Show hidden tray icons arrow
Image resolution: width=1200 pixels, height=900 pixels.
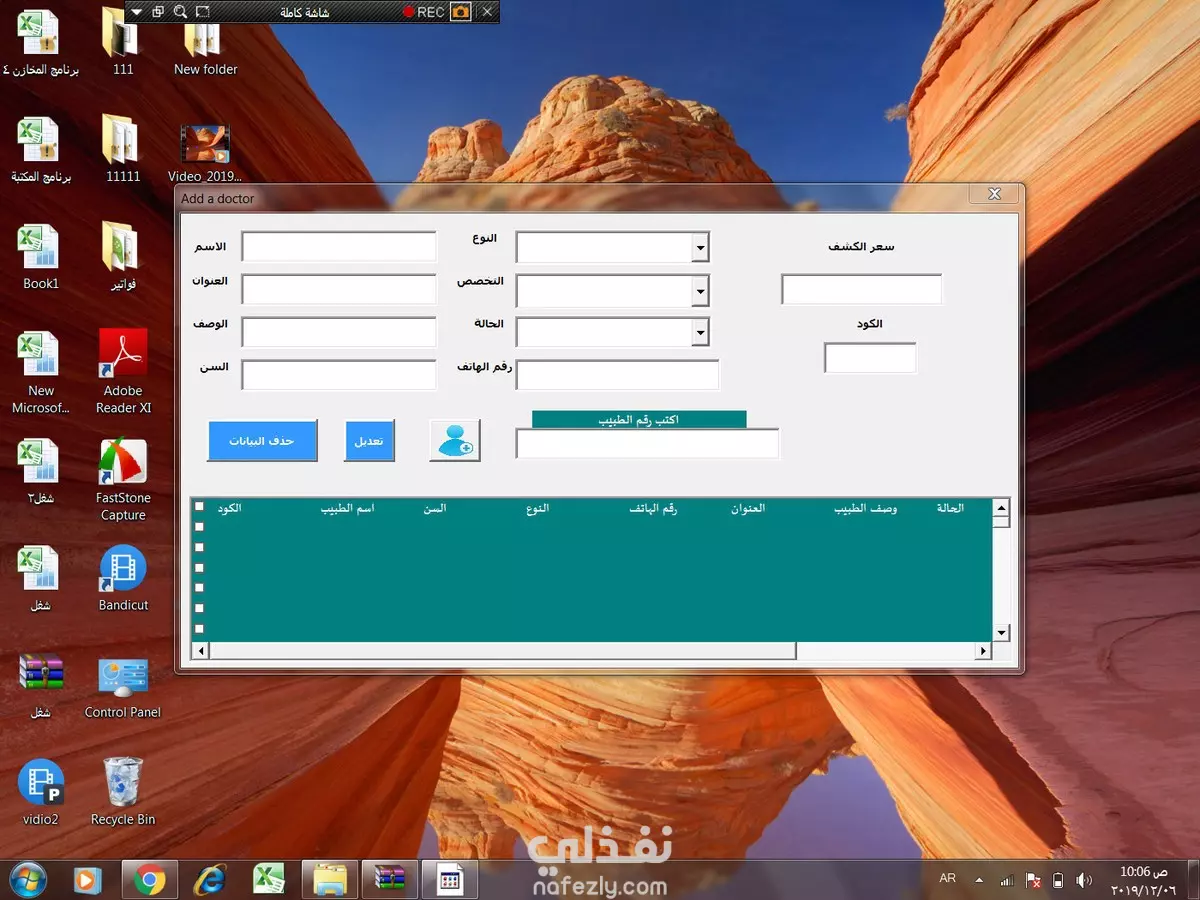(x=977, y=880)
